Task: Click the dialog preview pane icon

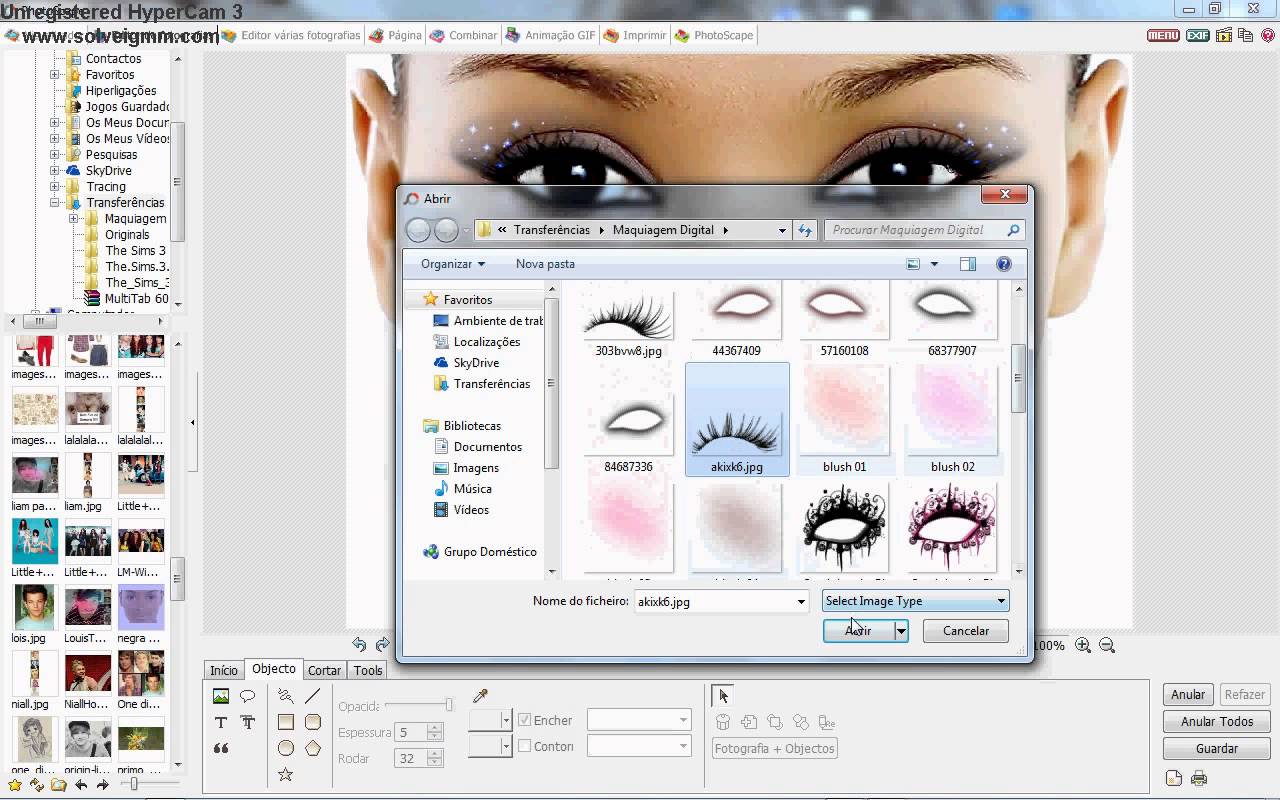Action: click(x=967, y=264)
